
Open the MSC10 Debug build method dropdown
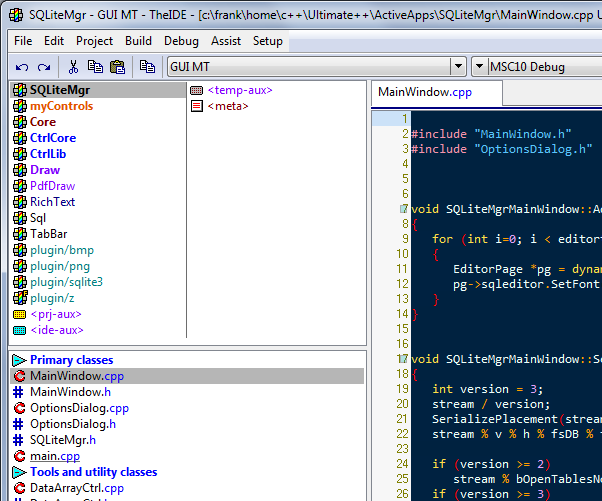(479, 67)
